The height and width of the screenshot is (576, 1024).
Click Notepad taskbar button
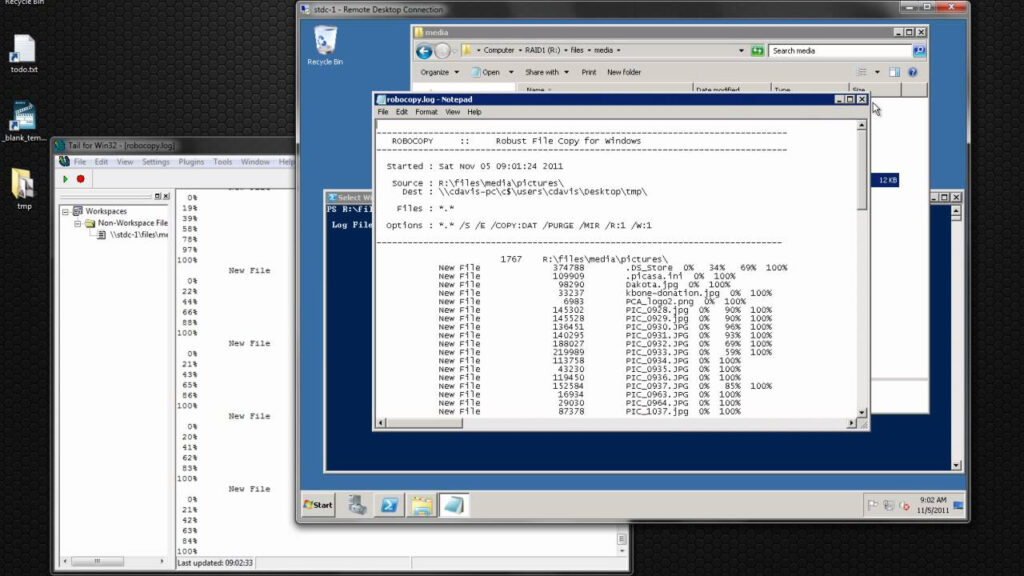pos(453,505)
